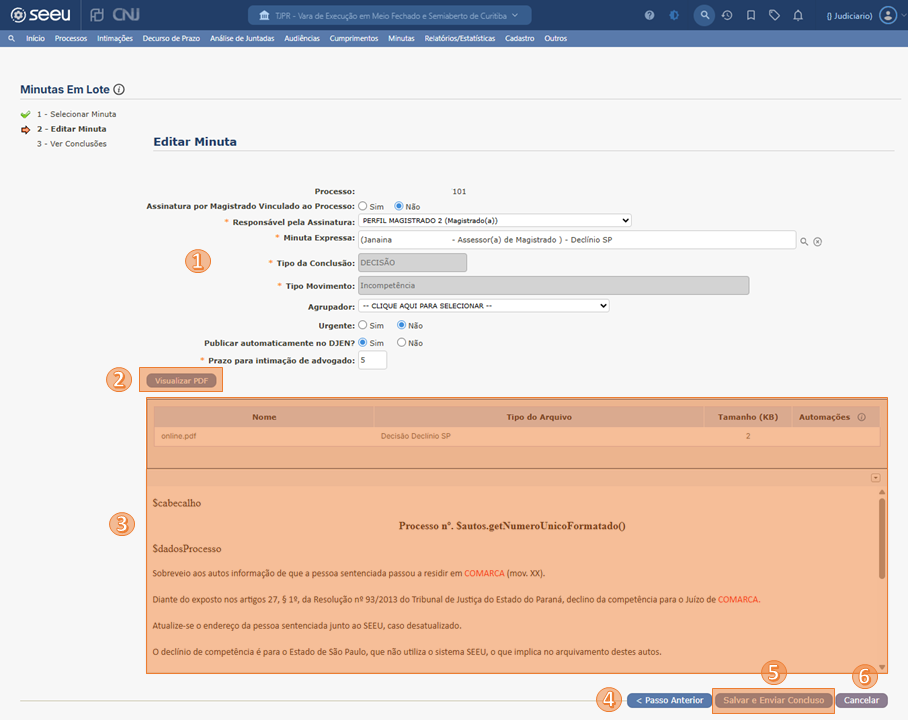Click the tag icon in header

click(774, 16)
